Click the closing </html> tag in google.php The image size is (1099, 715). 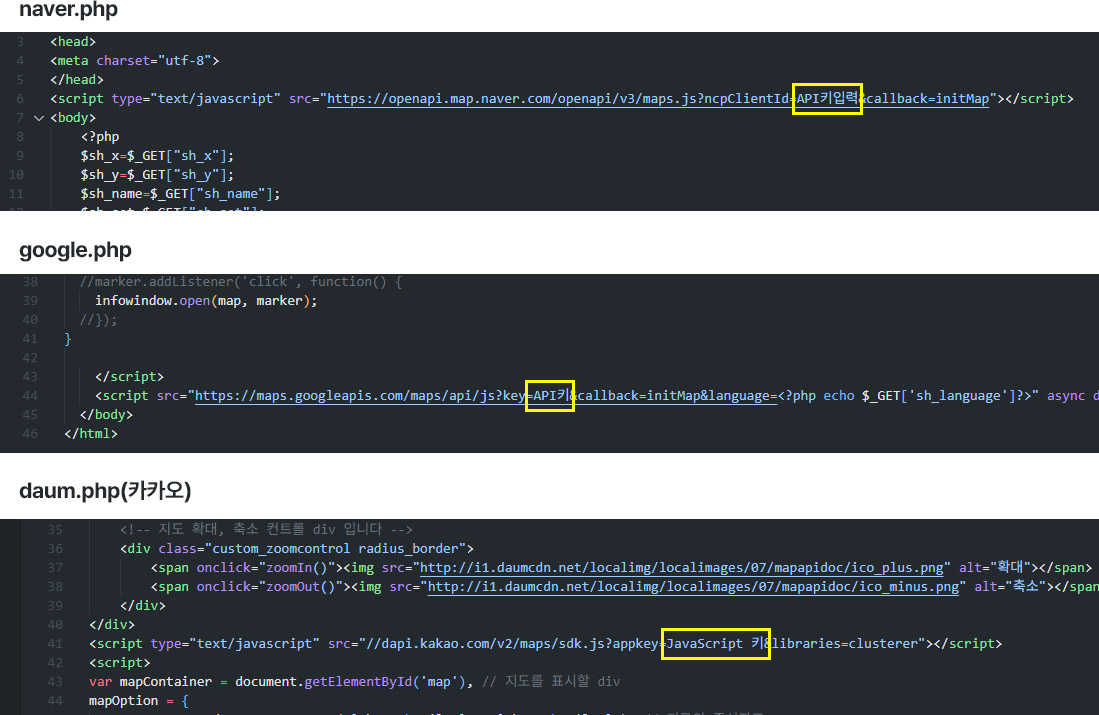91,434
